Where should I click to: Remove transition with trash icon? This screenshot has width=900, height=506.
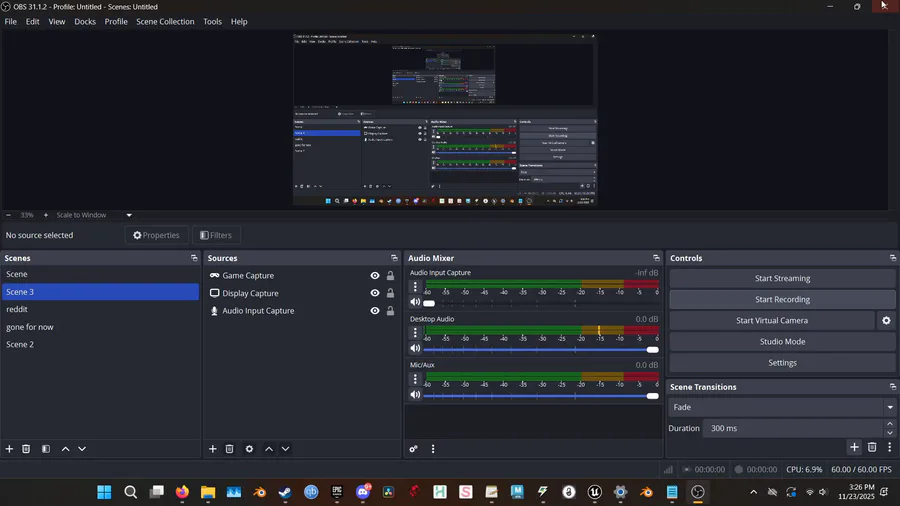(x=872, y=447)
